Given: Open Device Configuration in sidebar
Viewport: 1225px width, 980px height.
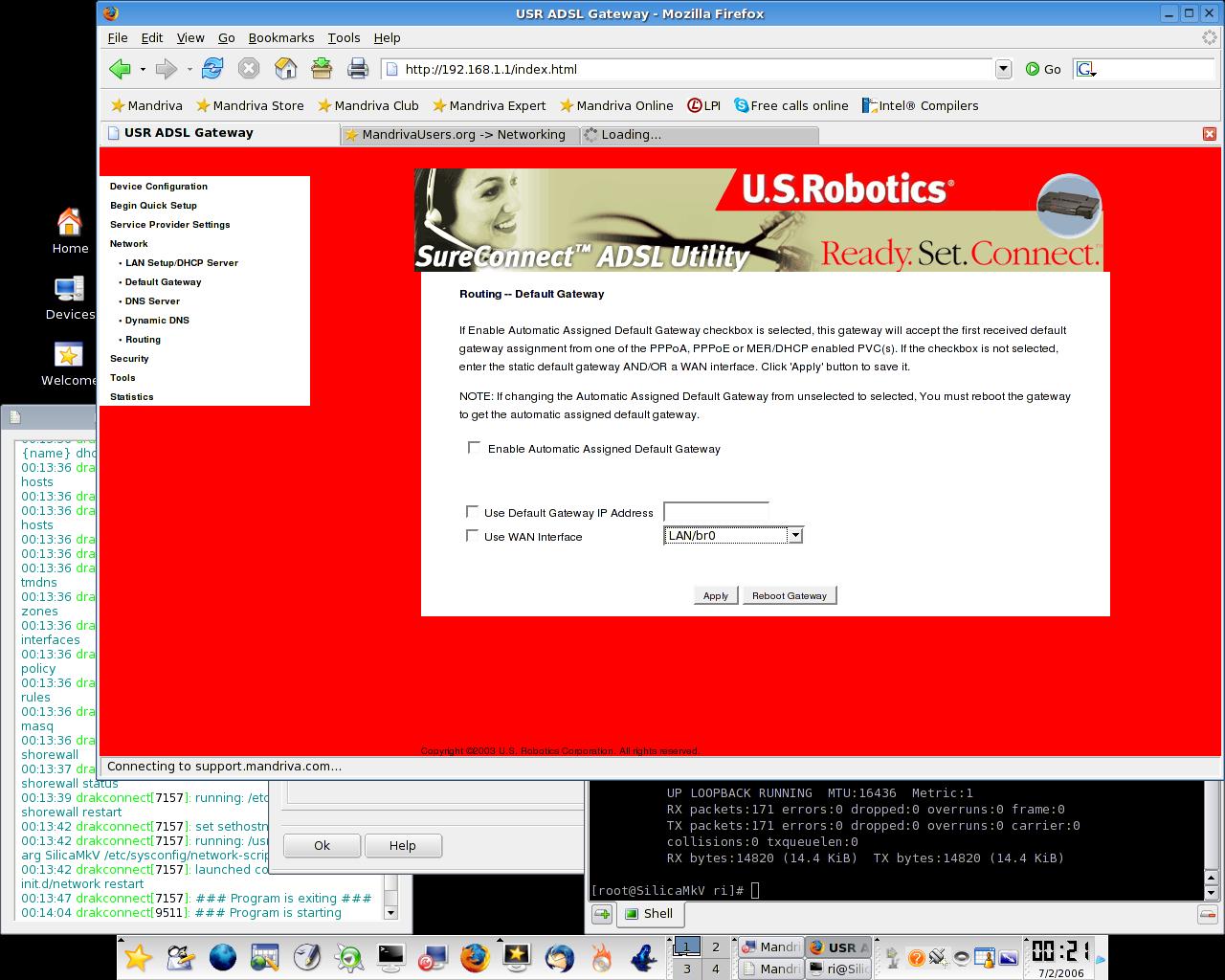Looking at the screenshot, I should tap(159, 187).
